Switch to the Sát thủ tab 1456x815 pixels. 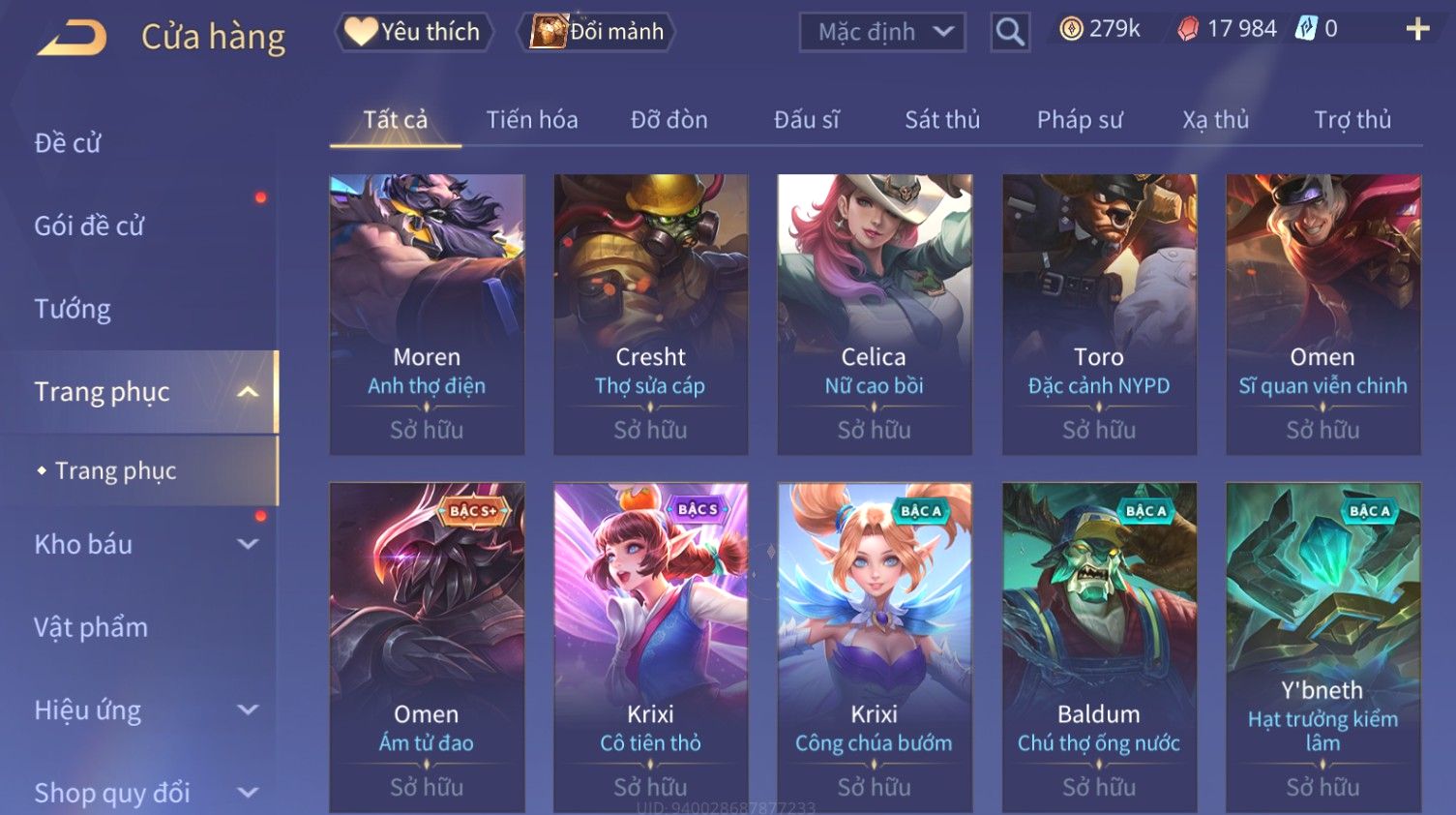942,120
